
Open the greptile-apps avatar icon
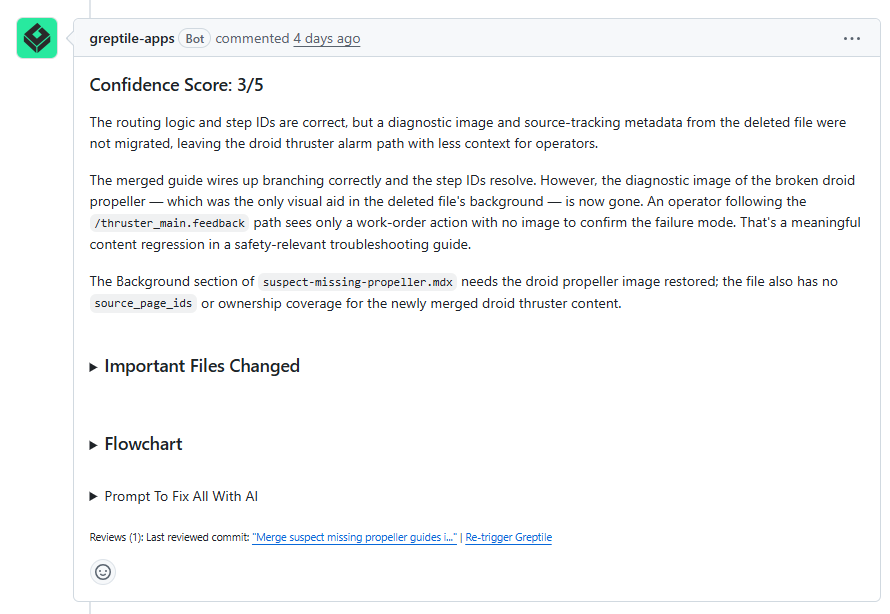click(x=37, y=38)
